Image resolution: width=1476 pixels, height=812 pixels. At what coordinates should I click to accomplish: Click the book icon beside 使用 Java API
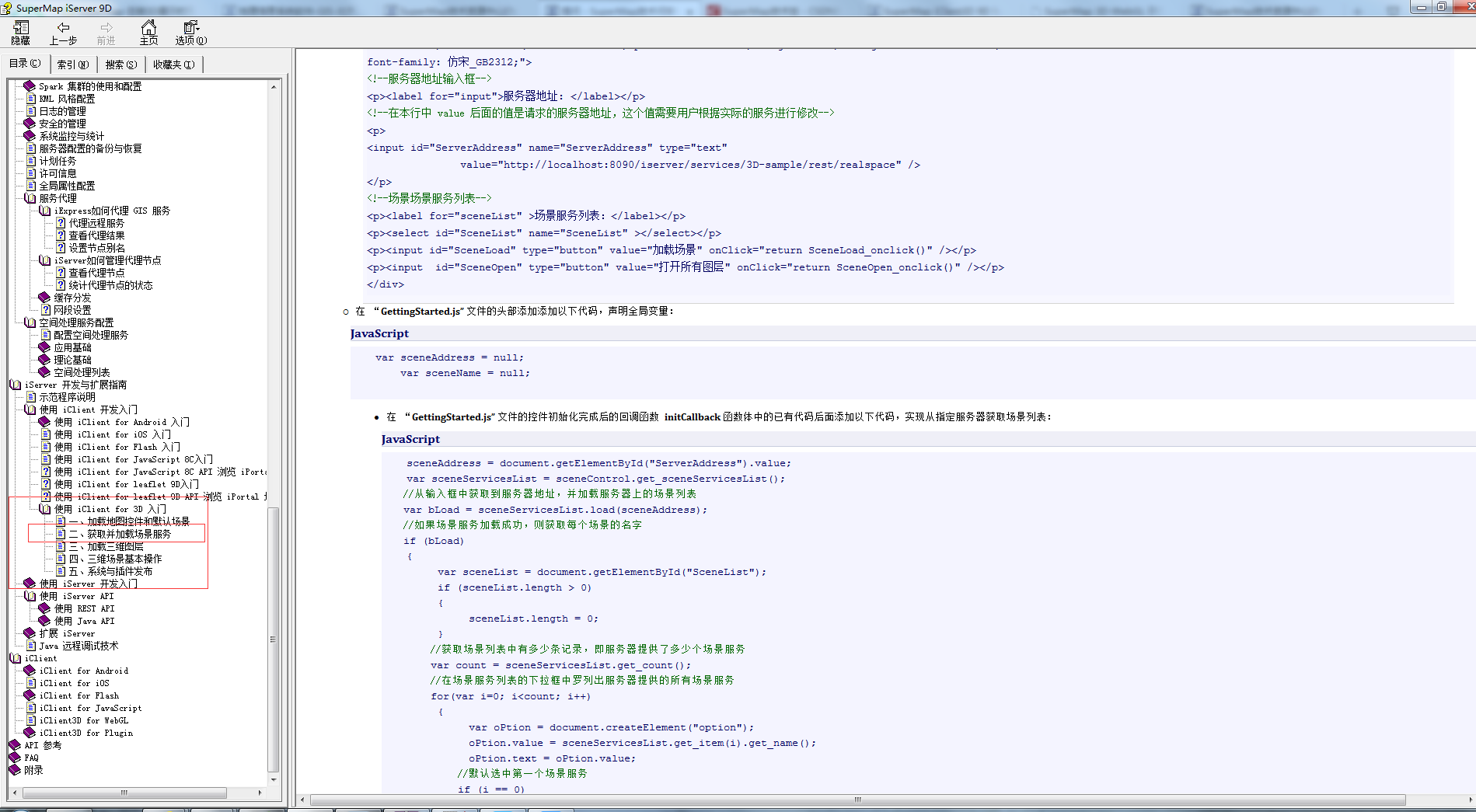(x=44, y=621)
